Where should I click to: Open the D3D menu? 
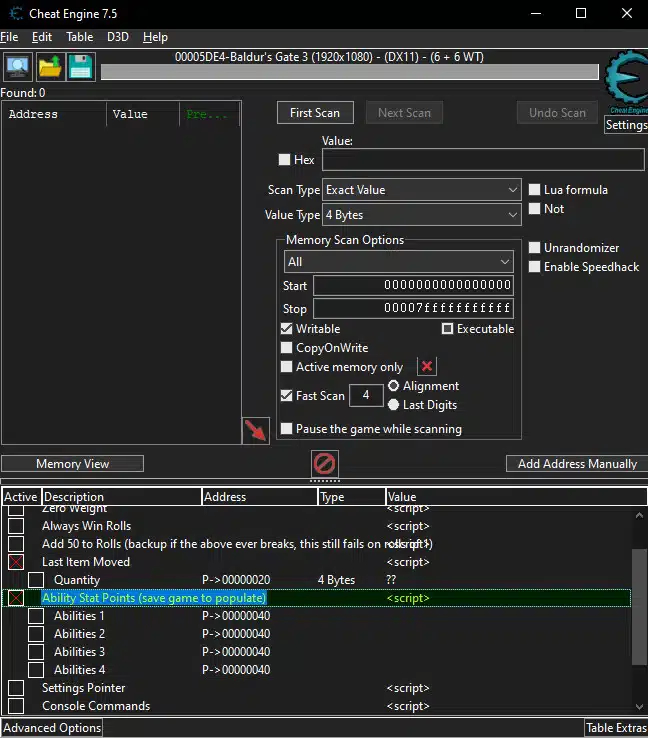pyautogui.click(x=118, y=37)
